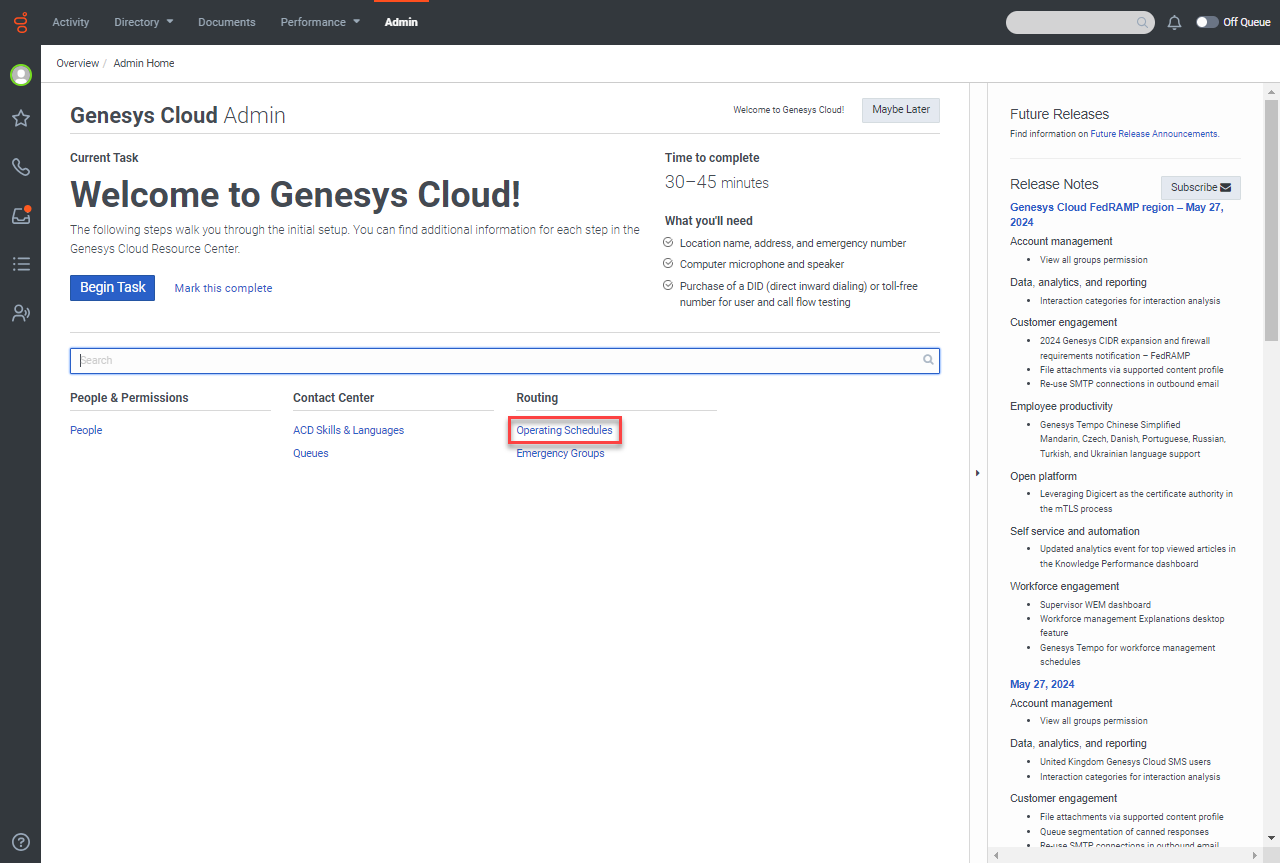Screen dimensions: 1280x863
Task: Open the Activity menu item
Action: 70,22
